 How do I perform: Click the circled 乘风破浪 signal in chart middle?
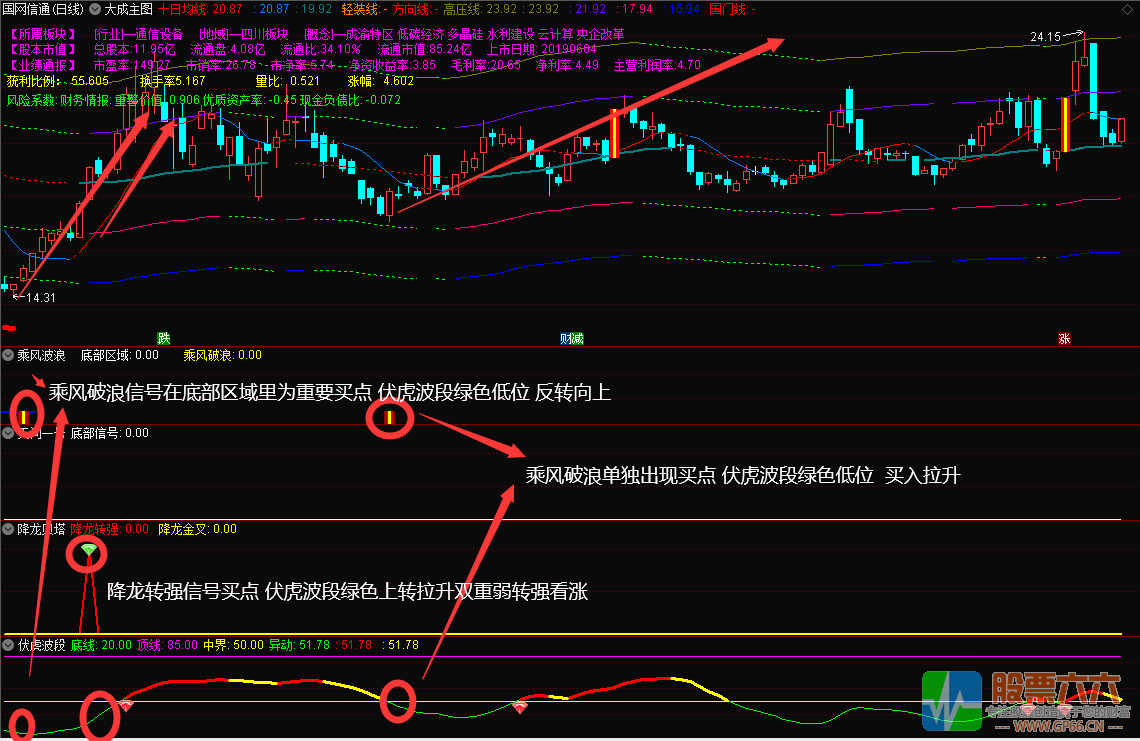pyautogui.click(x=390, y=418)
